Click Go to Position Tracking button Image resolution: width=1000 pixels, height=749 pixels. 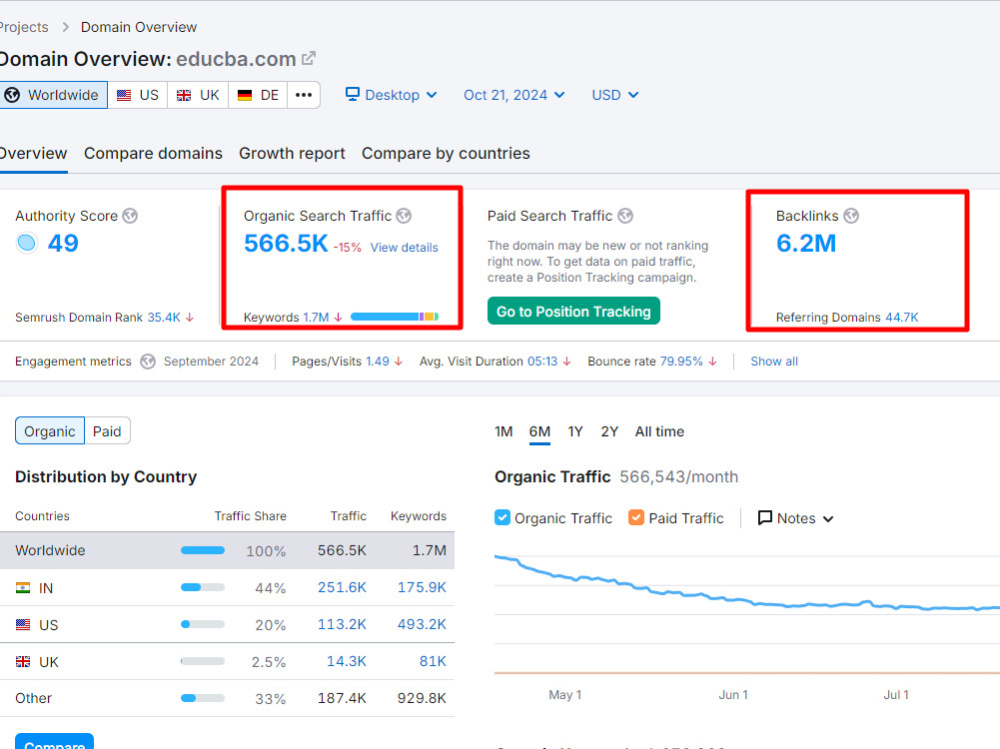(x=573, y=311)
